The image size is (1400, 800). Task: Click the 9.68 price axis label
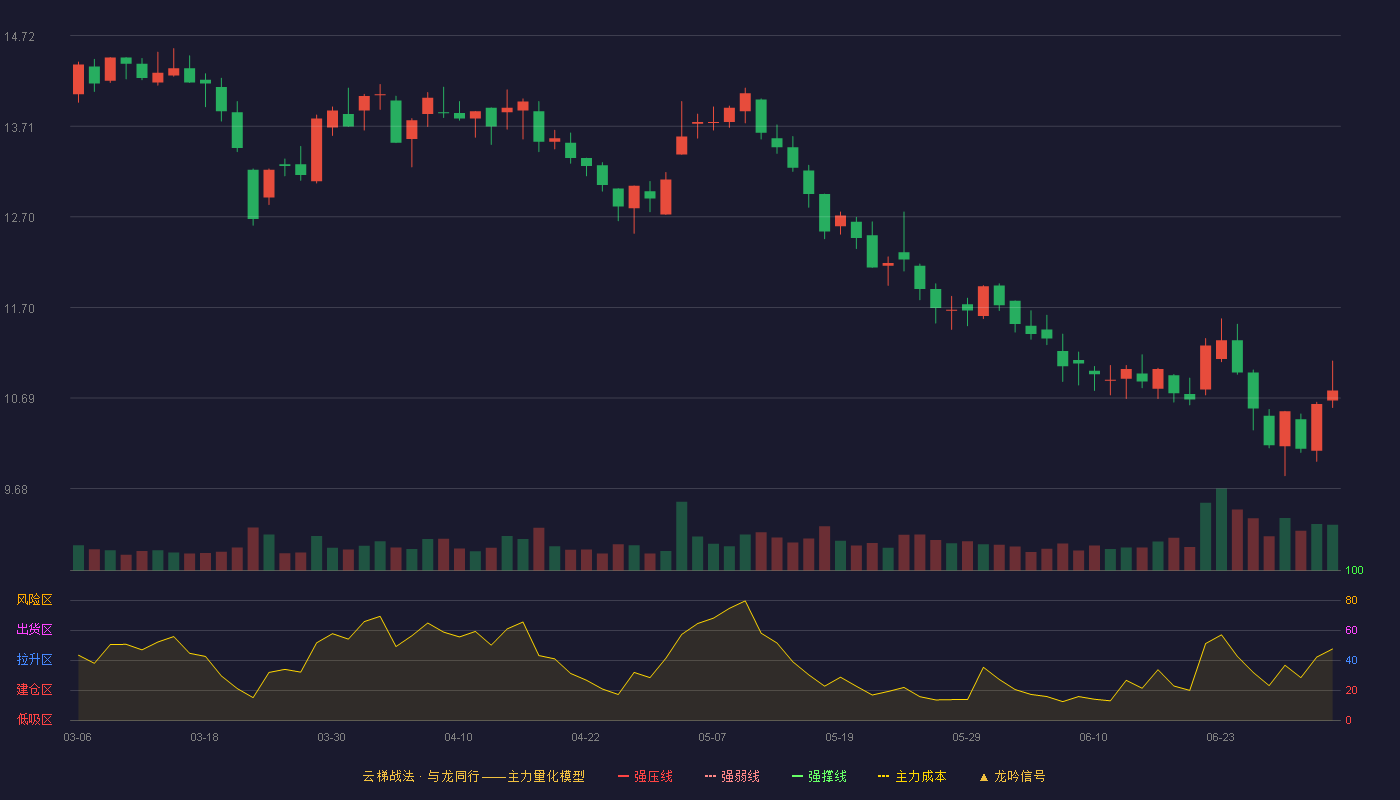pyautogui.click(x=16, y=490)
